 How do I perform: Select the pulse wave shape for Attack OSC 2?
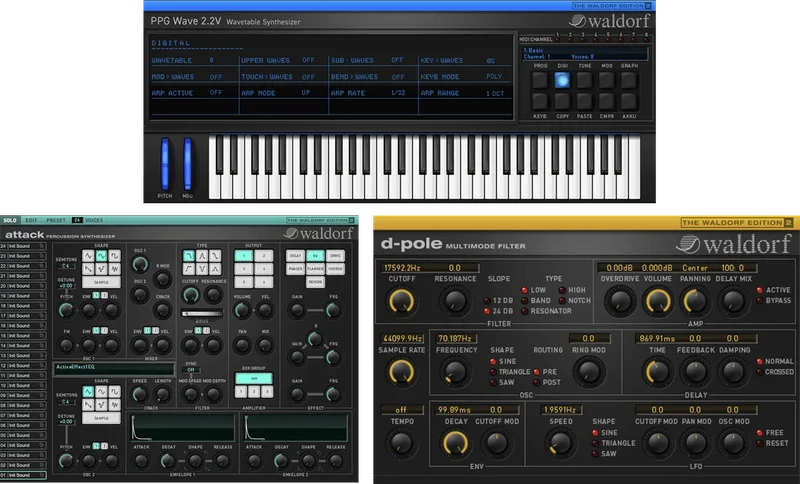click(x=115, y=392)
